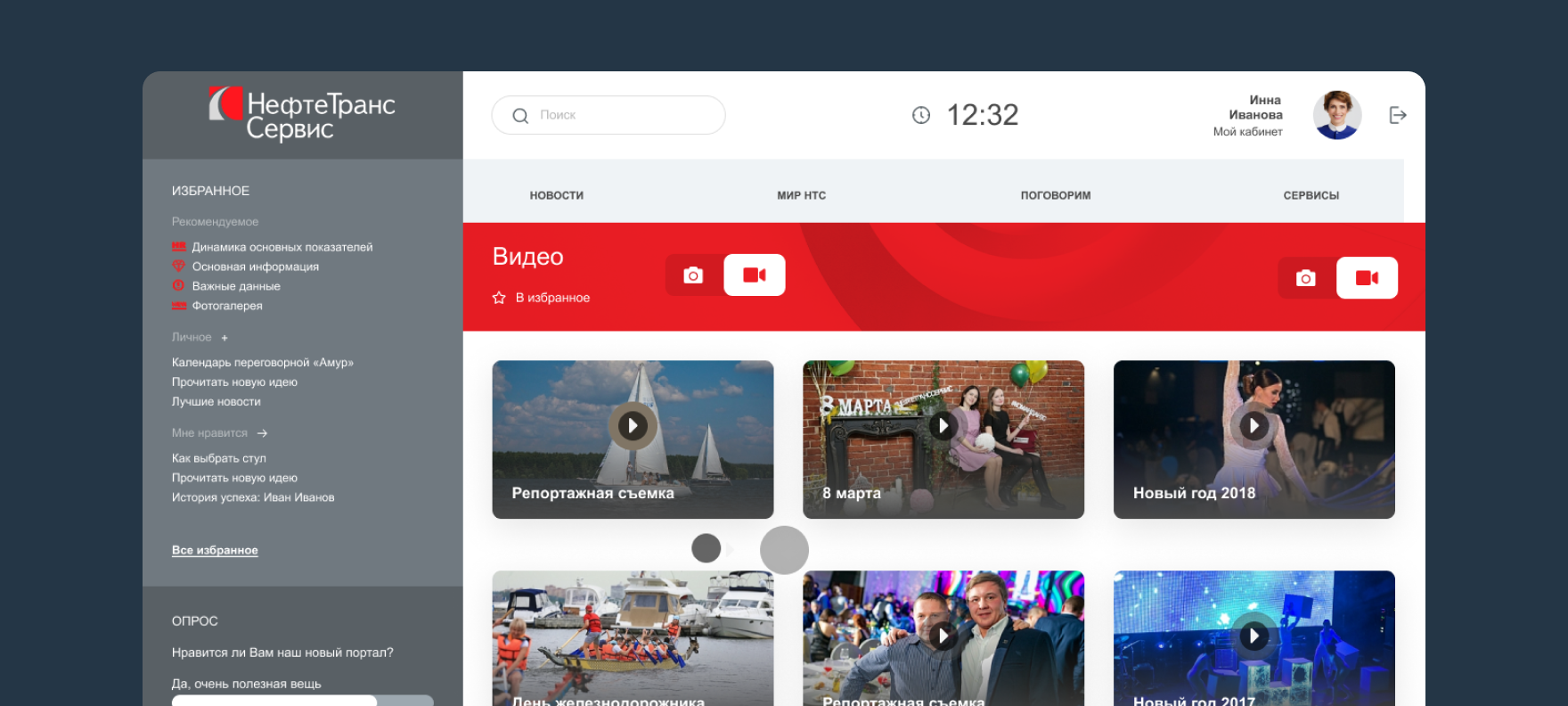Switch to the СЕРВИСЫ tab

click(x=1311, y=195)
